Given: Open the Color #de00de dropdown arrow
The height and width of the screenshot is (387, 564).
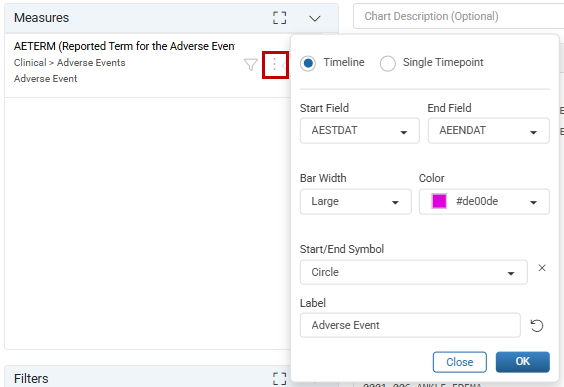Looking at the screenshot, I should point(533,202).
